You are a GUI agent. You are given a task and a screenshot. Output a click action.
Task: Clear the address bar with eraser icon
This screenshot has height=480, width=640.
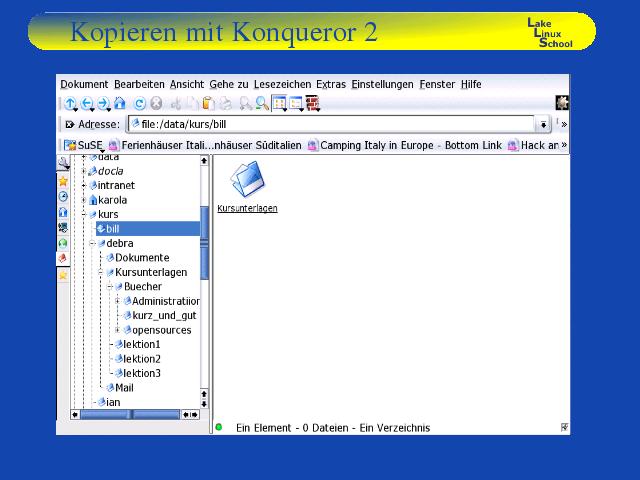[x=69, y=124]
